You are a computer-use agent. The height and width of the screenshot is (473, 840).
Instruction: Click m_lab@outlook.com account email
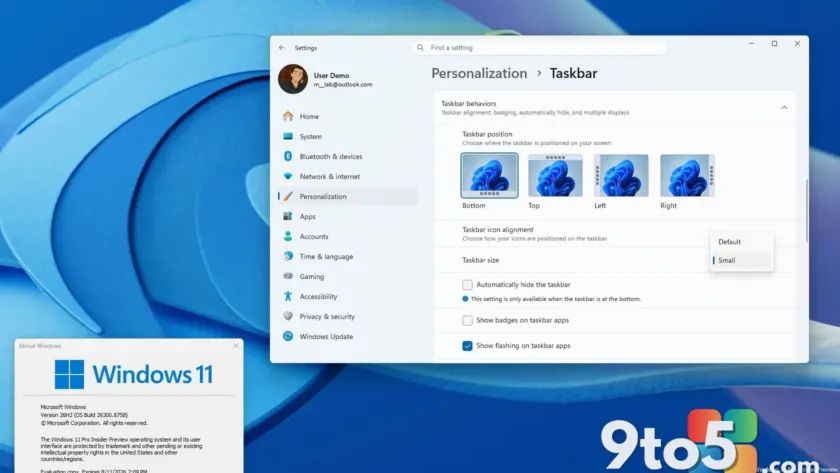tap(343, 85)
